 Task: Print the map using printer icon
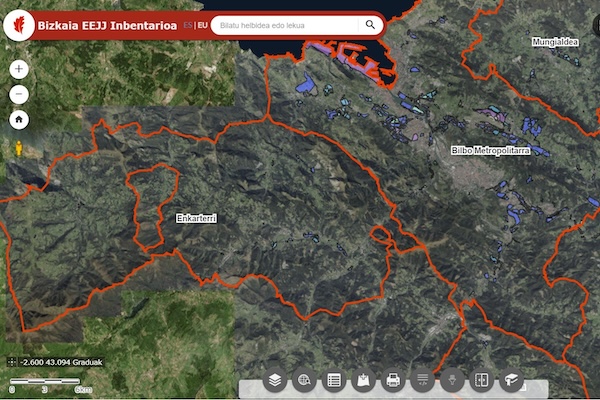[x=393, y=381]
